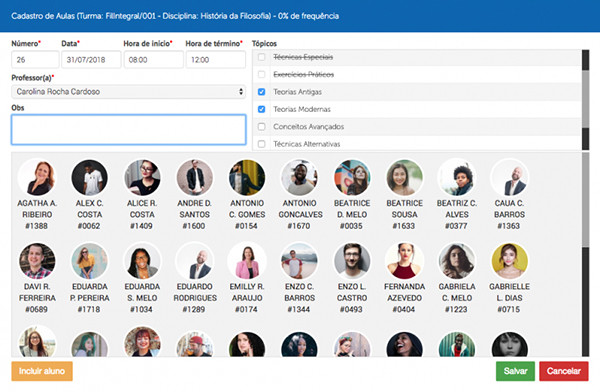
Task: Select Agatha A. Ribeiro's student photo
Action: [x=37, y=178]
